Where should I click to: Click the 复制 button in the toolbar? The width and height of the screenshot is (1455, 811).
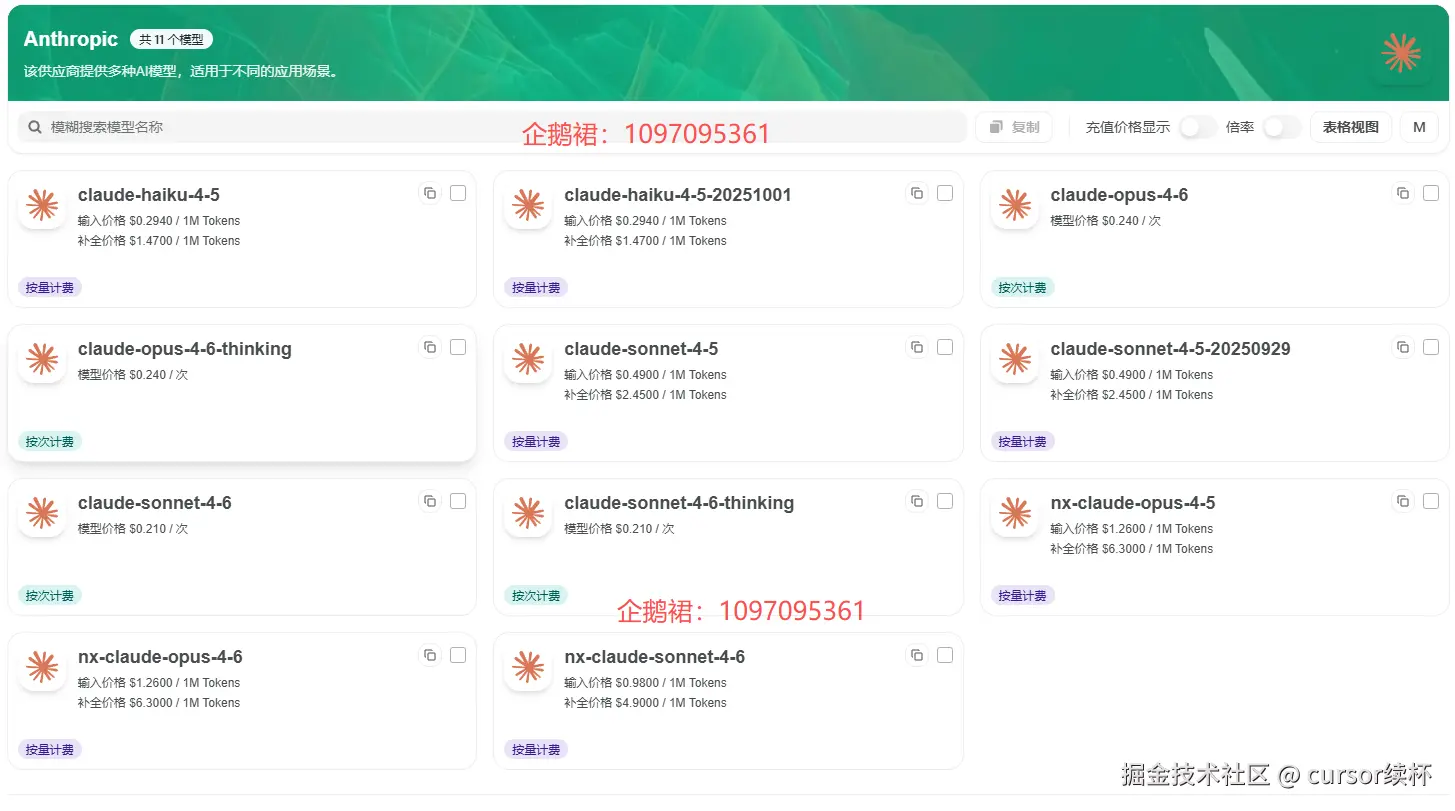pos(1014,127)
